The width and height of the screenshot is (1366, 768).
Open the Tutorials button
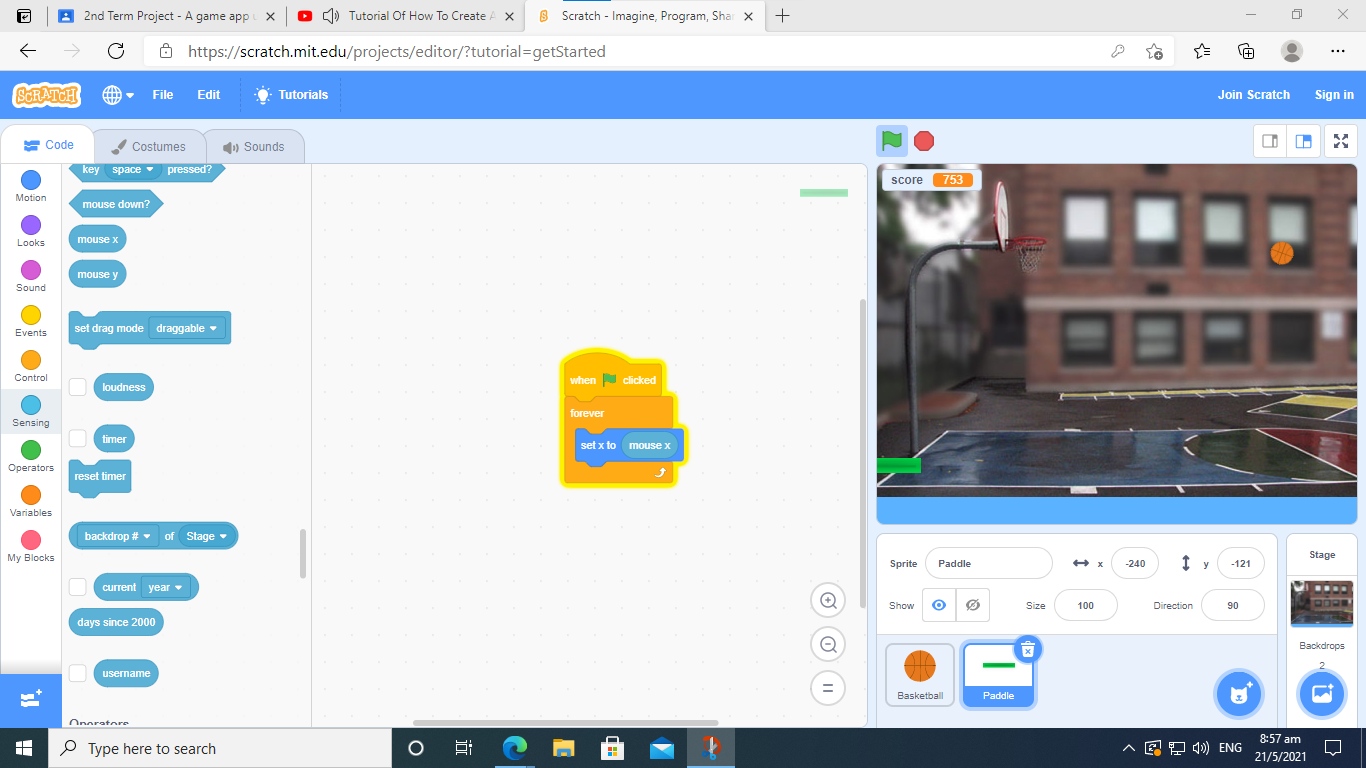pyautogui.click(x=291, y=95)
